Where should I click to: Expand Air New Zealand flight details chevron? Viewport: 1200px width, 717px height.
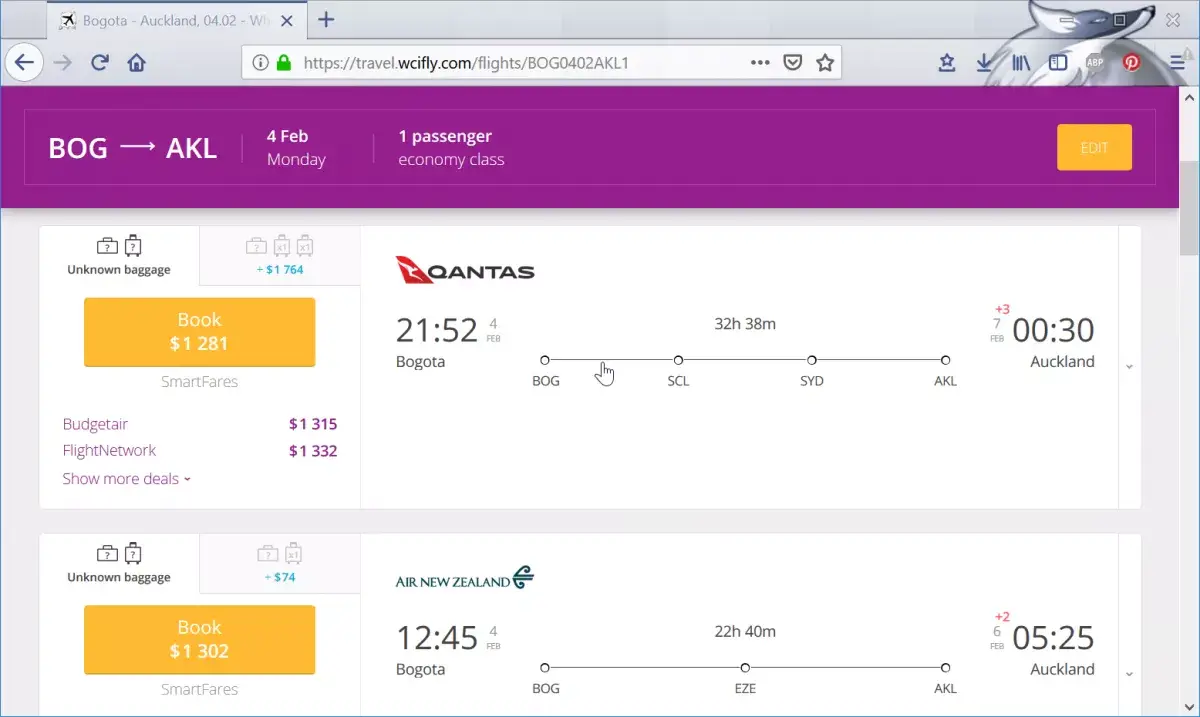pos(1129,674)
